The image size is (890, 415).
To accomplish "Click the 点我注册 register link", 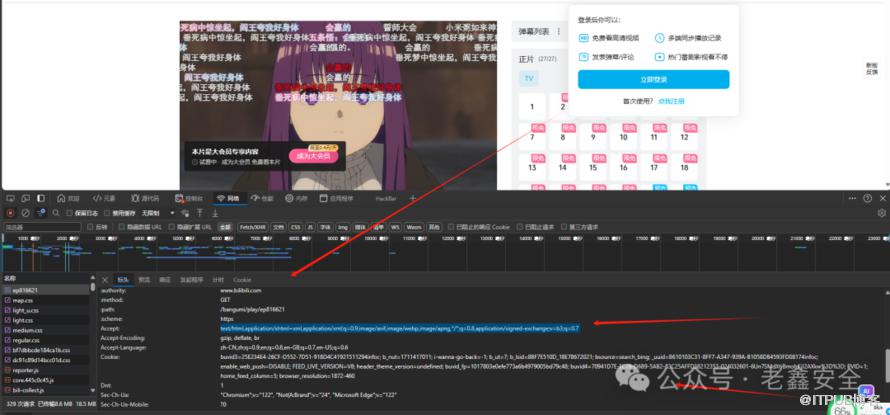I will tap(671, 101).
